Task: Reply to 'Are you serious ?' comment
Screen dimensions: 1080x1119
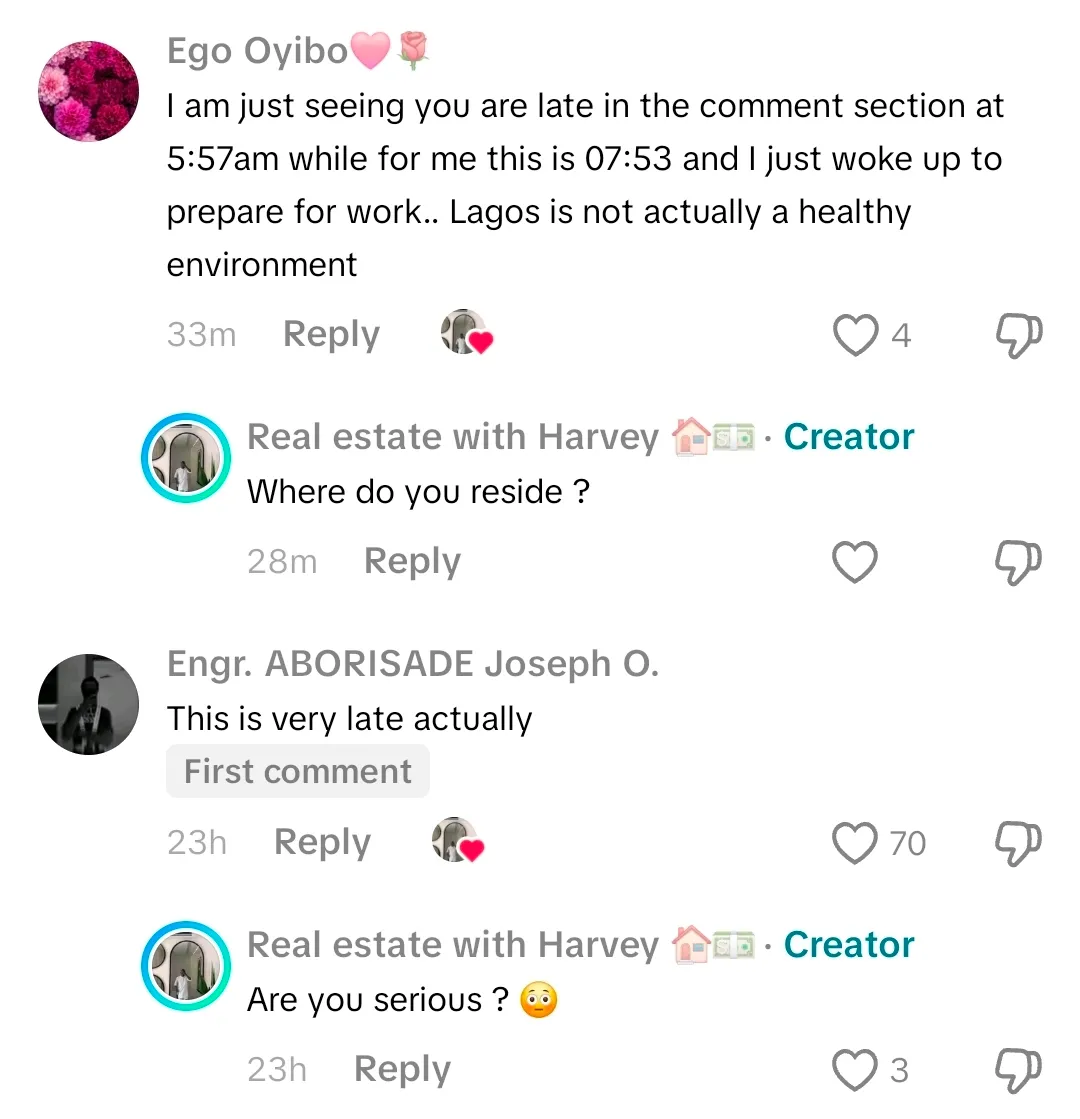Action: click(402, 1070)
